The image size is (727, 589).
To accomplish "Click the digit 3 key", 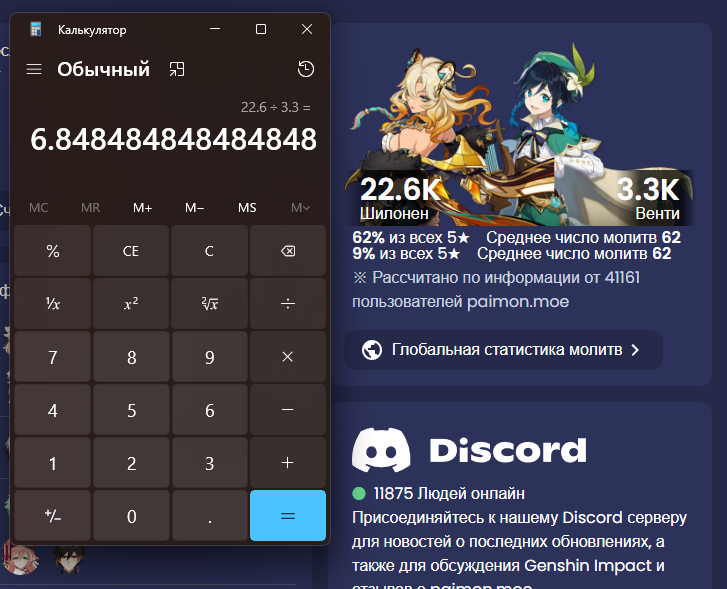I will pos(209,463).
